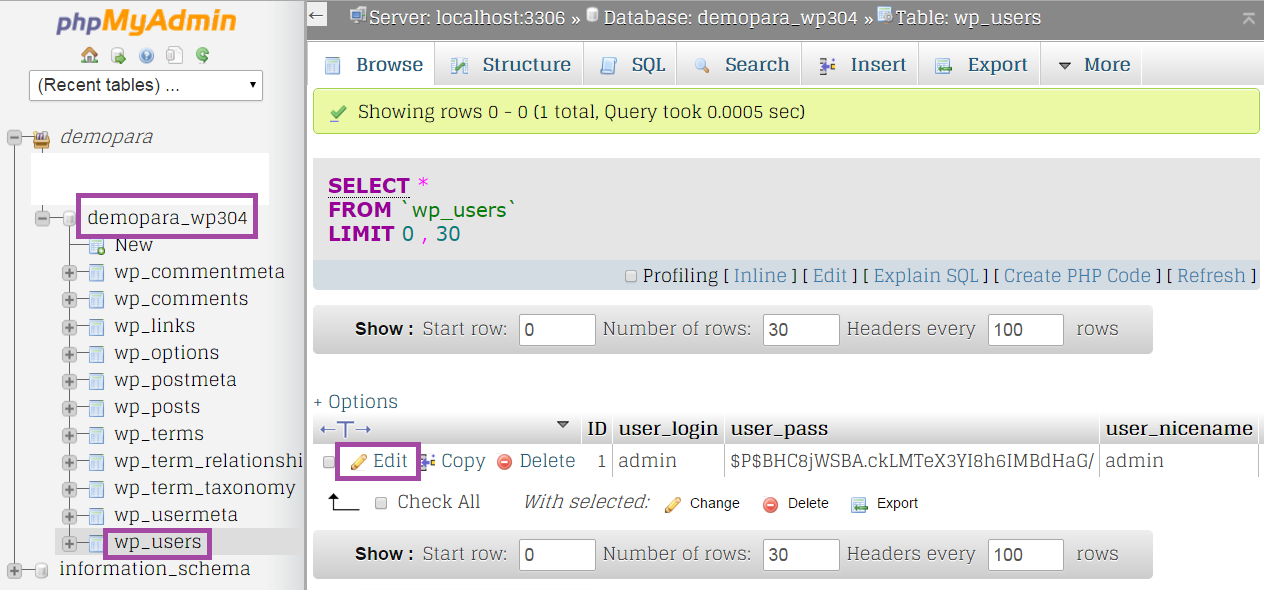Click the wp_comments table icon
The image size is (1264, 590).
(x=97, y=299)
